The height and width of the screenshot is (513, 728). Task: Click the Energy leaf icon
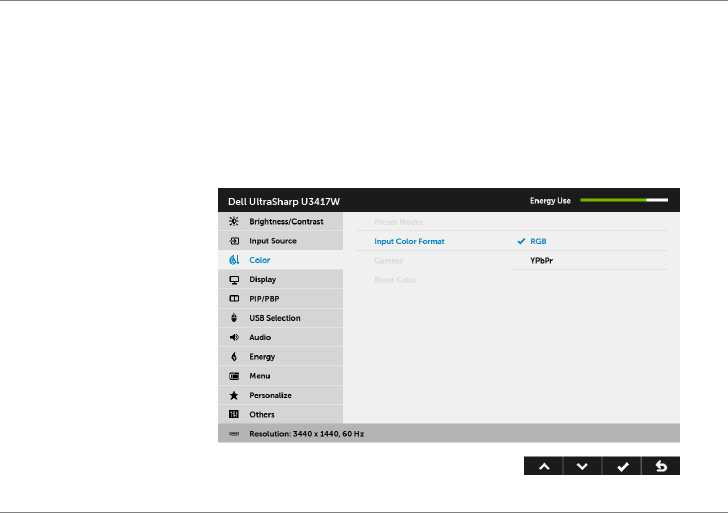tap(234, 357)
